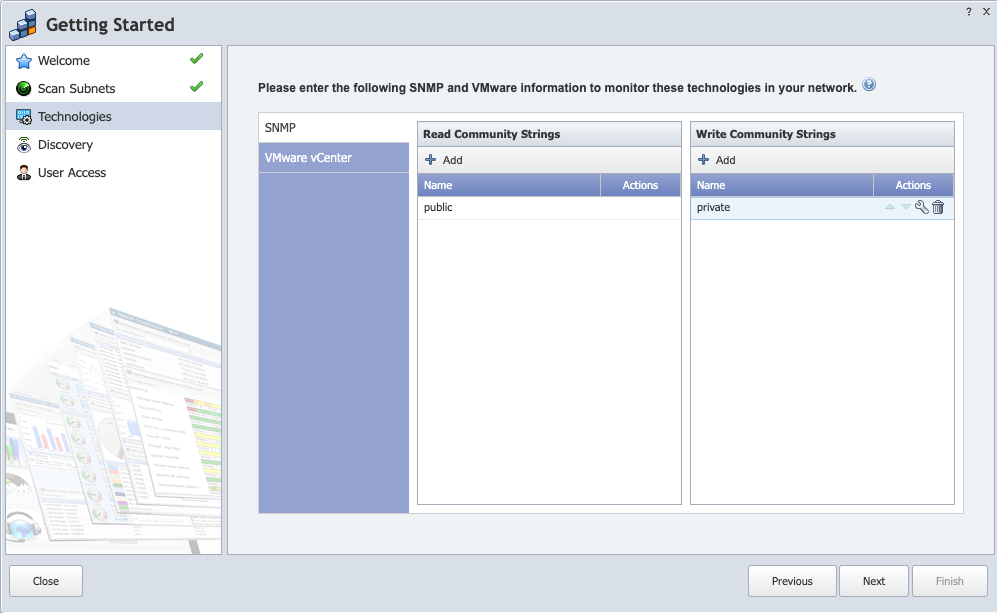Move the private string up
The height and width of the screenshot is (613, 997).
[890, 207]
